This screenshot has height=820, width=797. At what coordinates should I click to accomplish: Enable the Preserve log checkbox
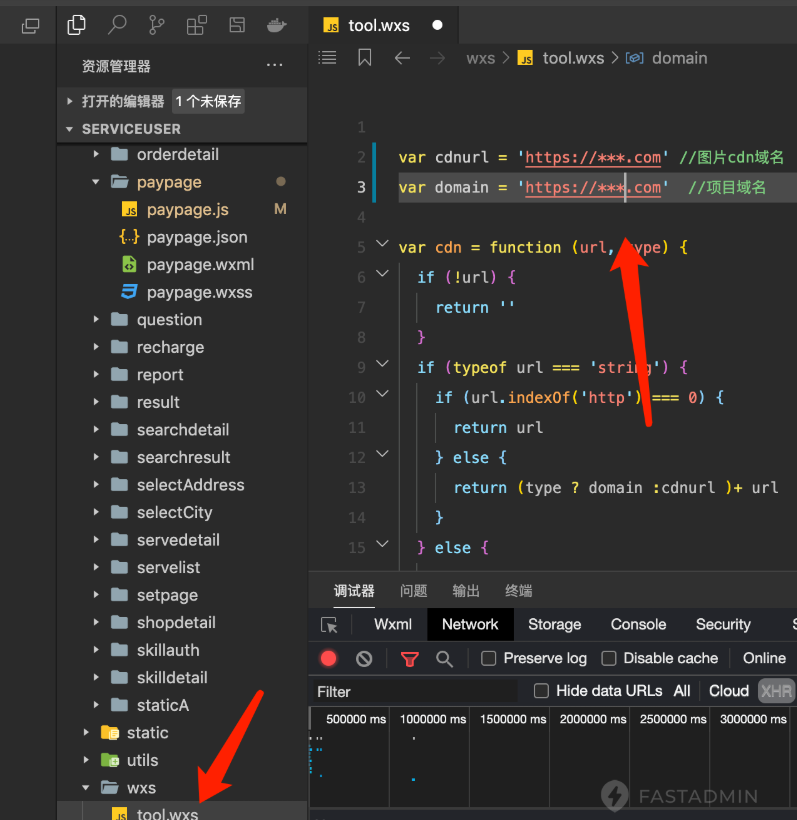489,658
